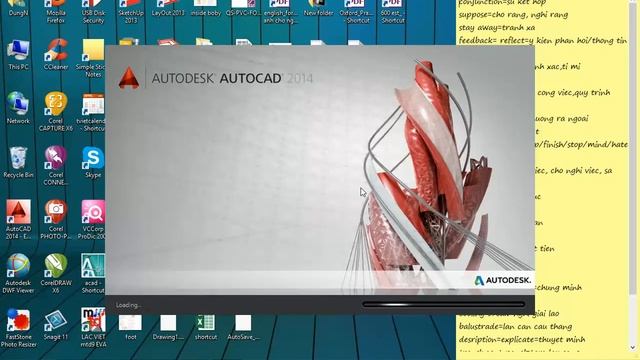Launch the Skype desktop icon

93,162
